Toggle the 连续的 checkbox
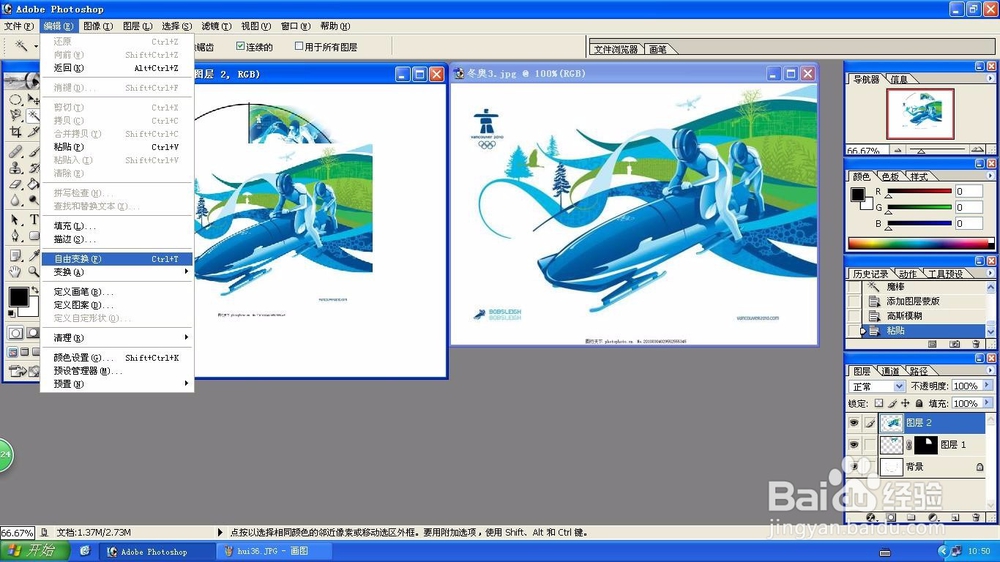The height and width of the screenshot is (562, 1000). click(240, 46)
